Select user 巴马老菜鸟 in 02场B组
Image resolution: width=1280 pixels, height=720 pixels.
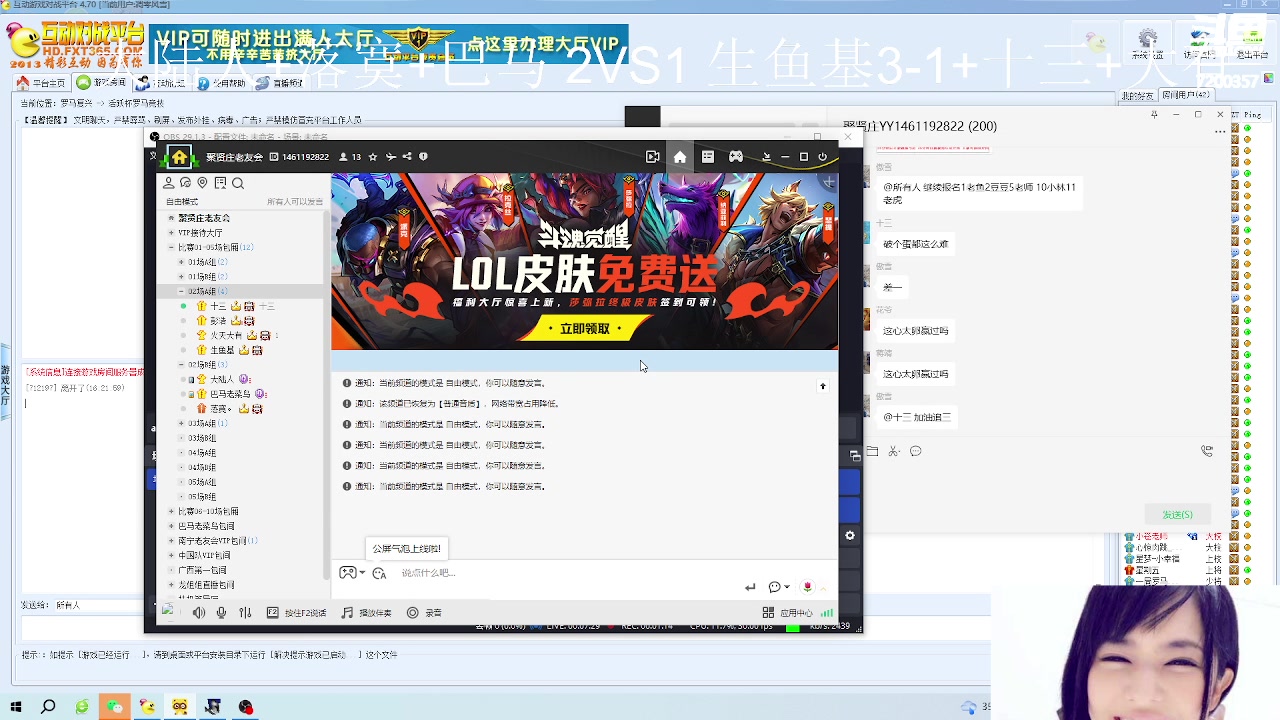230,394
